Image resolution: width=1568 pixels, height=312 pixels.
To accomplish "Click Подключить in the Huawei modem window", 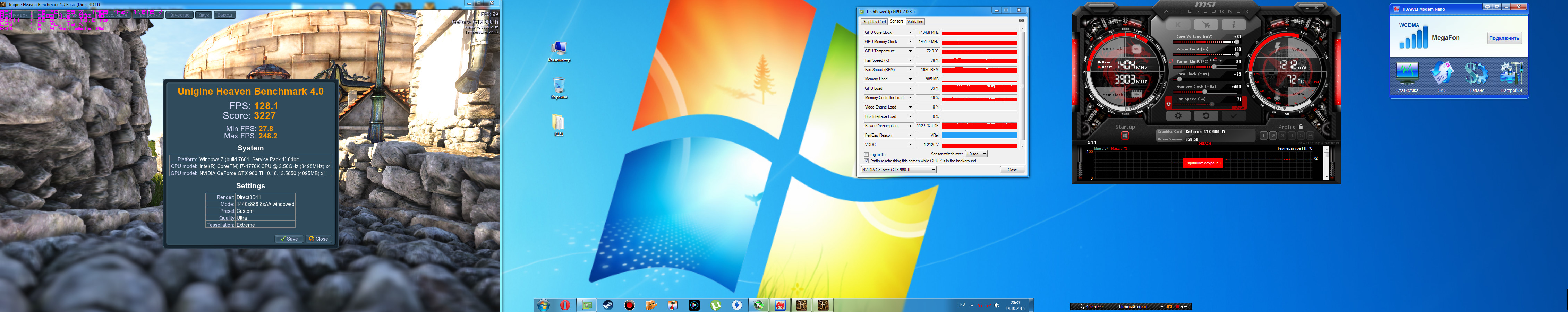I will pyautogui.click(x=1504, y=38).
